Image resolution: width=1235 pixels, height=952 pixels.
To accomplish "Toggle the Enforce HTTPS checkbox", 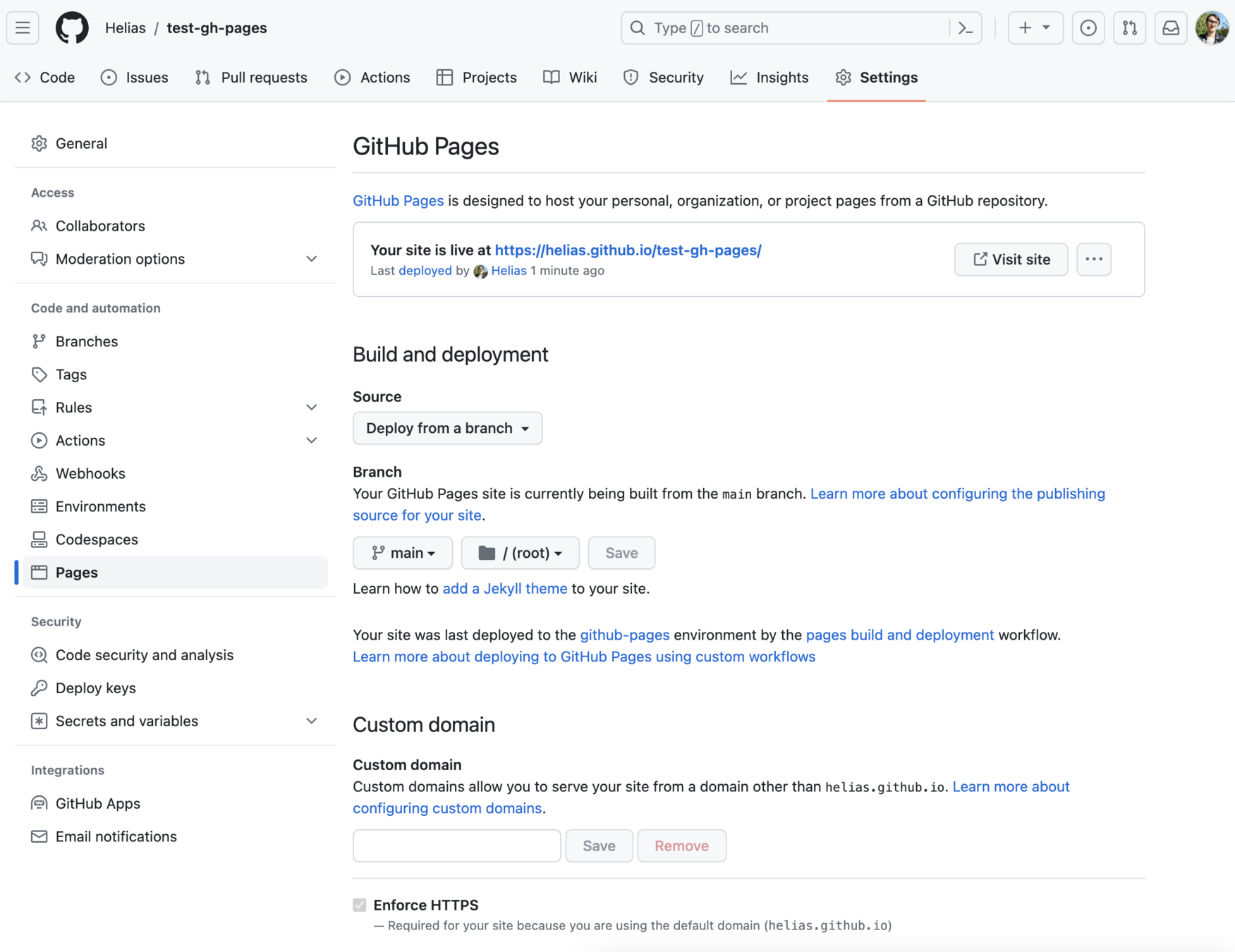I will [360, 905].
